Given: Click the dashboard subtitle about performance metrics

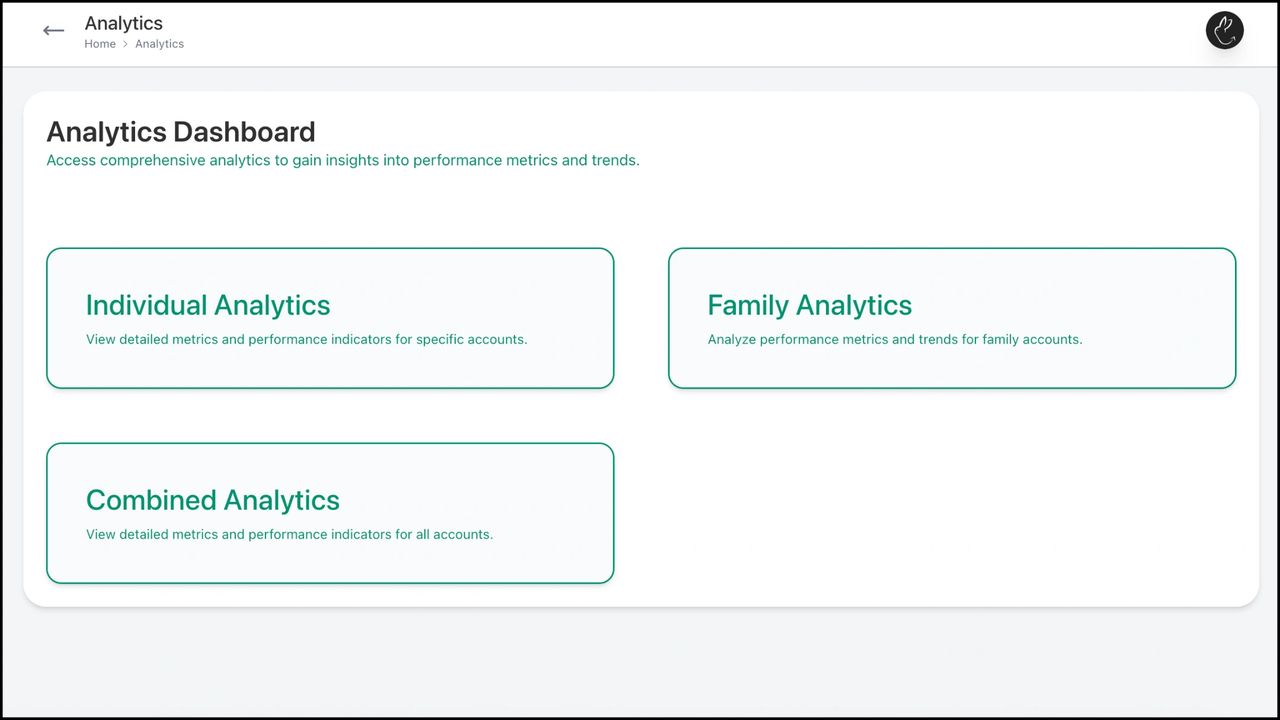Looking at the screenshot, I should 343,160.
